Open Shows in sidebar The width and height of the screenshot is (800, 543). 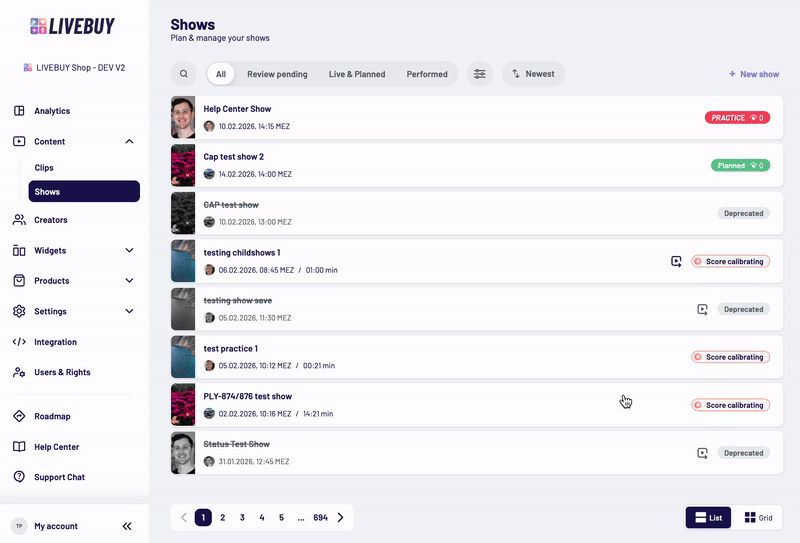coord(84,191)
